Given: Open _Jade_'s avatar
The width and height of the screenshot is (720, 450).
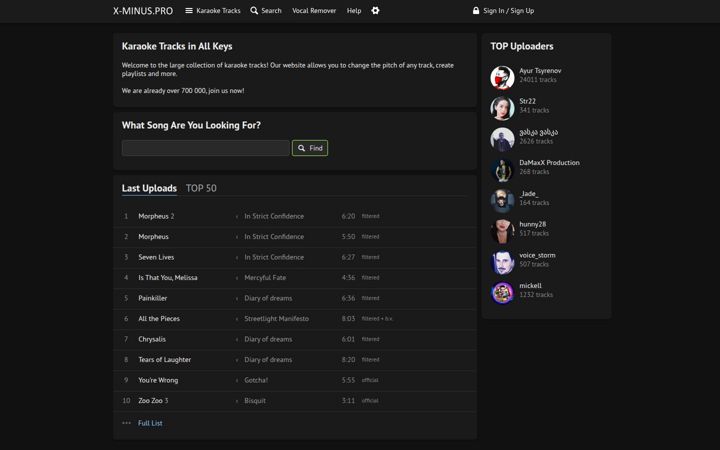Looking at the screenshot, I should 502,201.
